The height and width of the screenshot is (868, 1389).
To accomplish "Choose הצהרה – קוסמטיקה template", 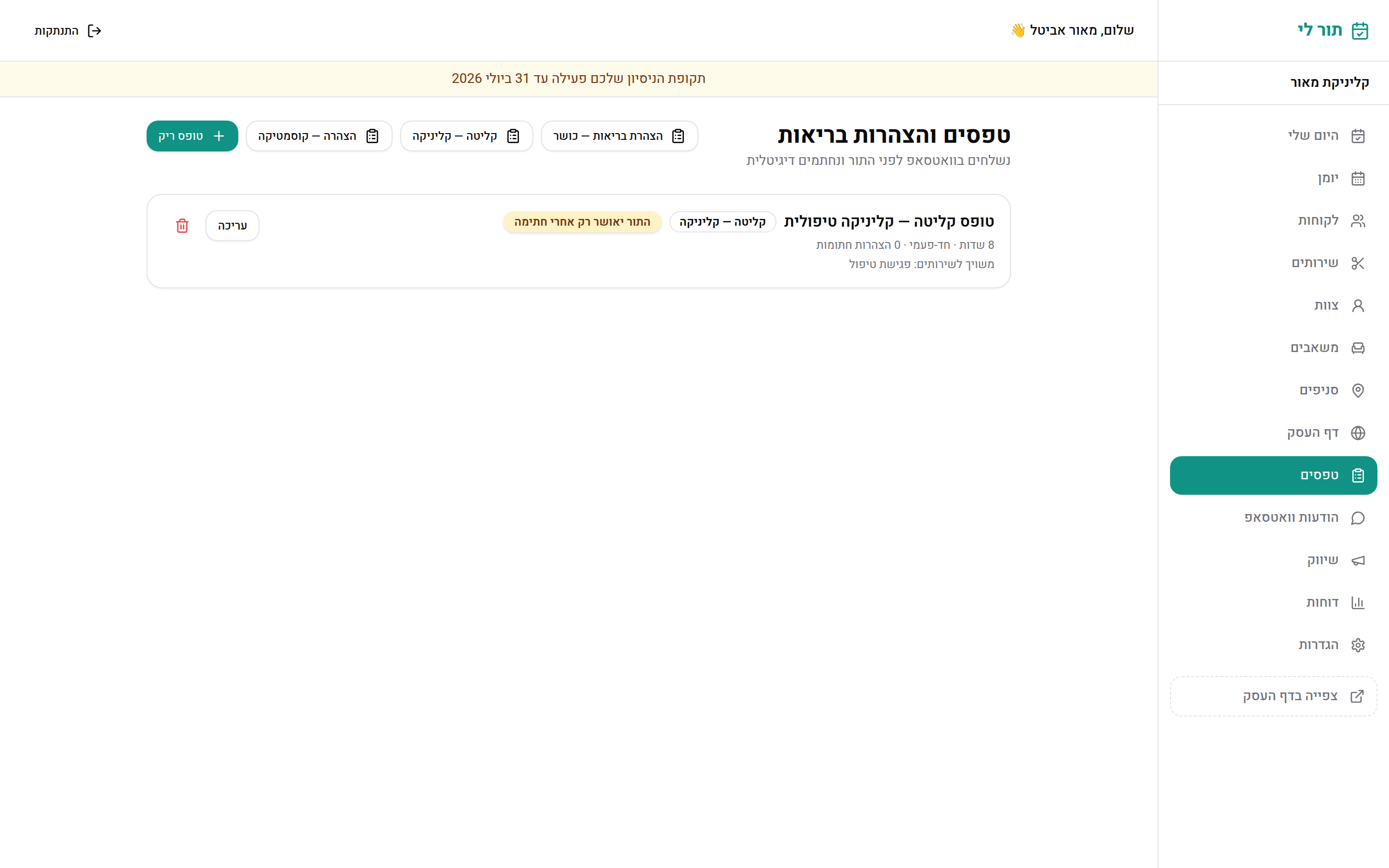I will (319, 136).
